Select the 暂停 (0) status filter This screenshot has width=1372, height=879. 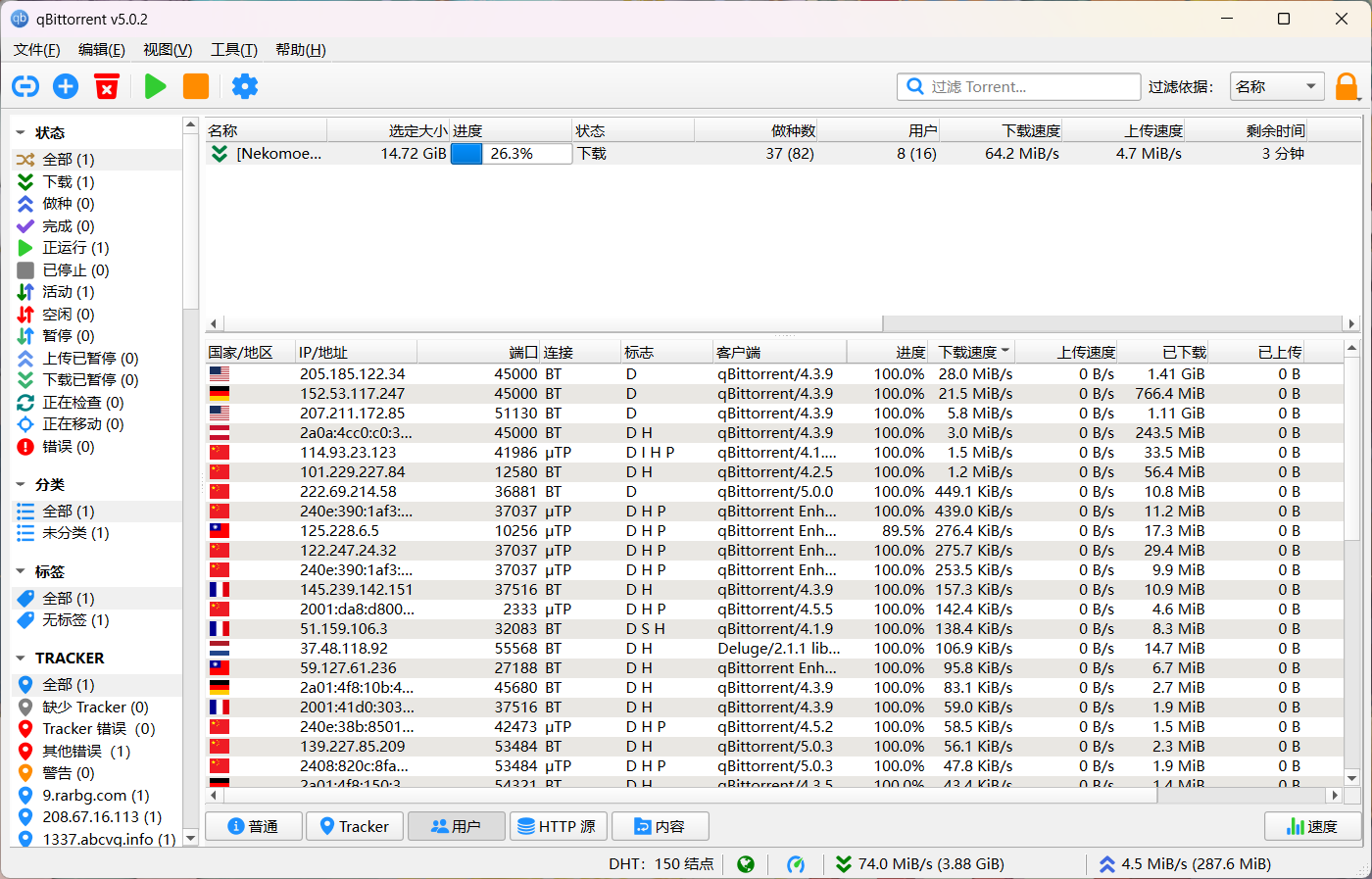(x=98, y=336)
